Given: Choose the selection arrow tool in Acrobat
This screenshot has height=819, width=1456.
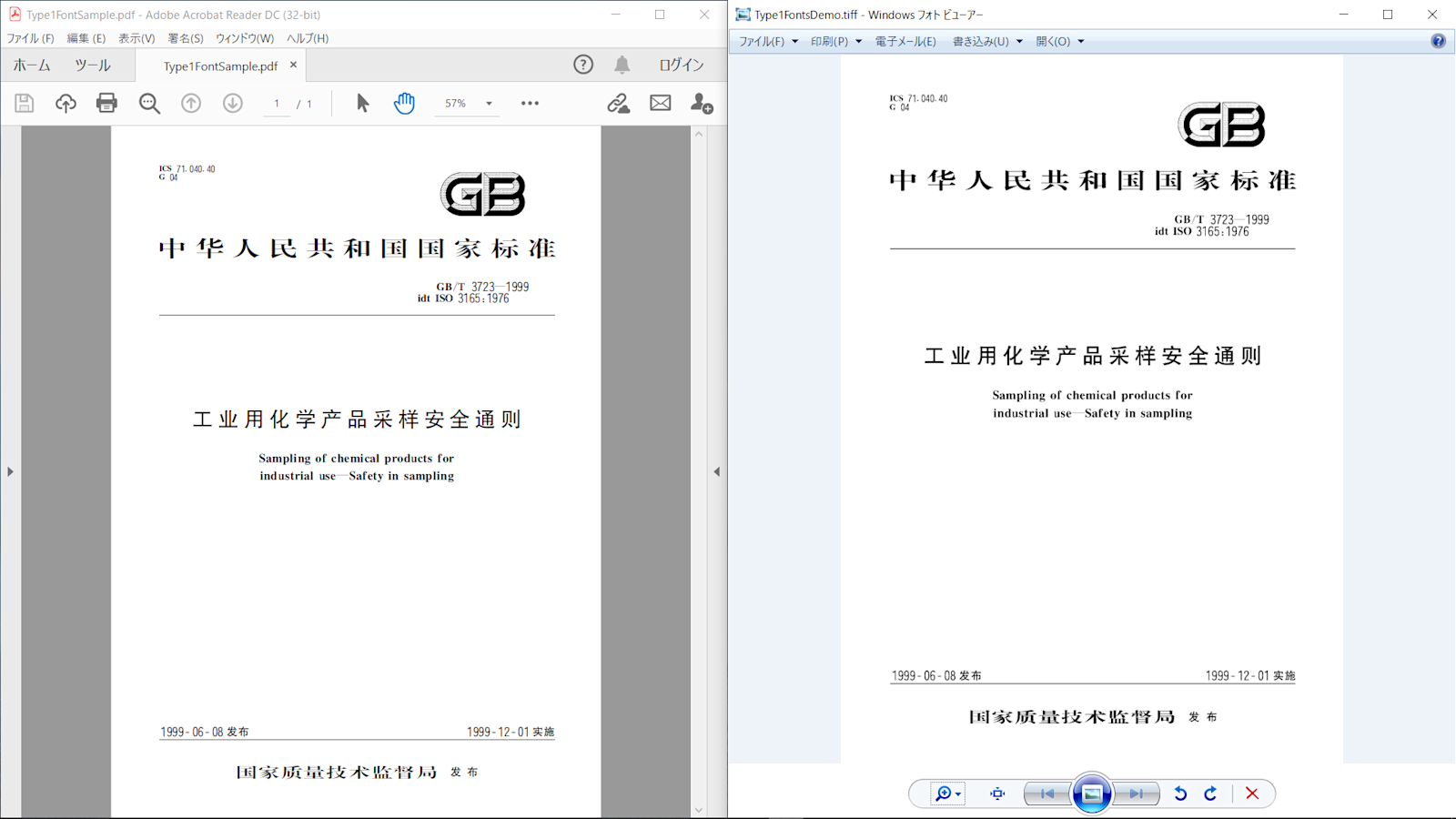Looking at the screenshot, I should 362,103.
